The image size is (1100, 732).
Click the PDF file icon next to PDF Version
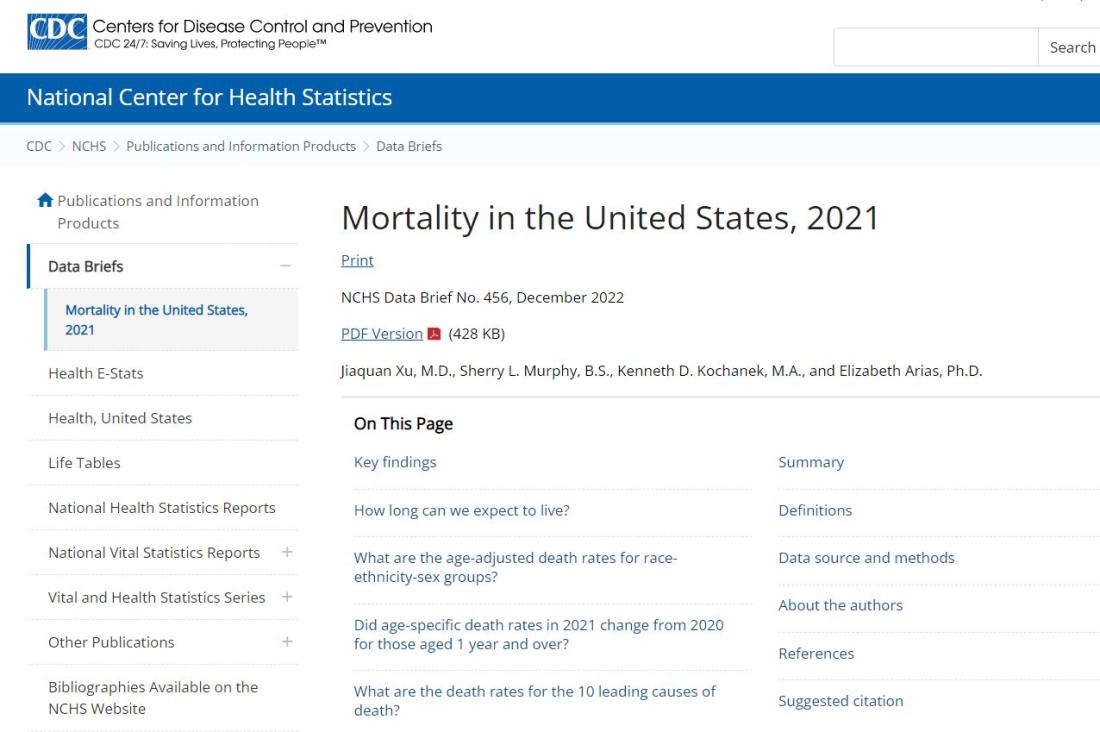[434, 333]
